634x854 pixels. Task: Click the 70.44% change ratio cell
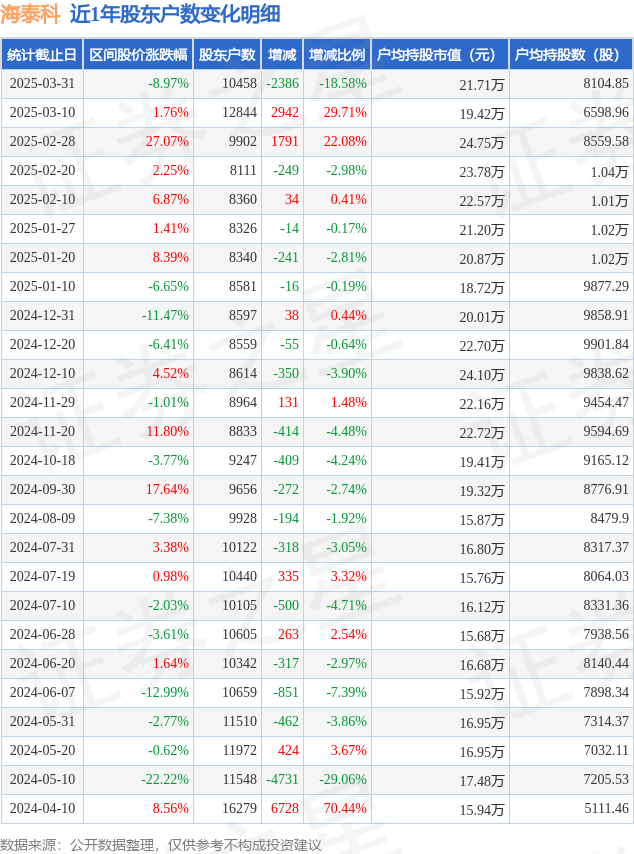tap(337, 808)
